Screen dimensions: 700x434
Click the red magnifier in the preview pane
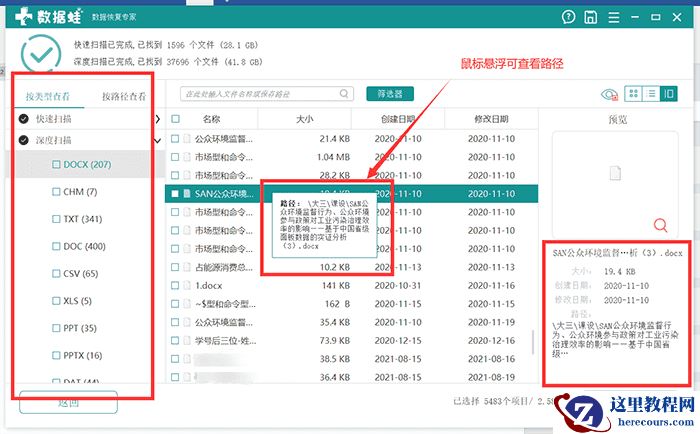(x=660, y=225)
